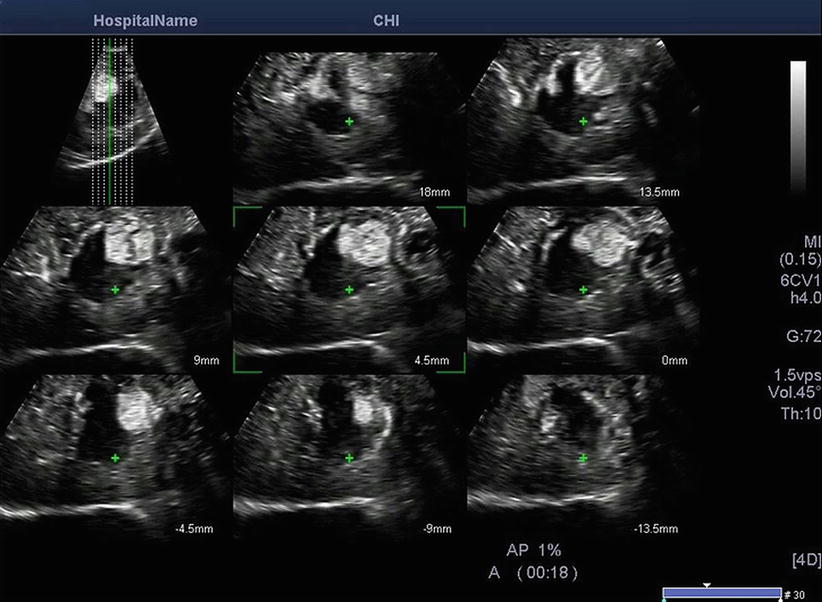The height and width of the screenshot is (602, 822).
Task: Click the green crosshair in 0mm slice
Action: click(x=584, y=290)
